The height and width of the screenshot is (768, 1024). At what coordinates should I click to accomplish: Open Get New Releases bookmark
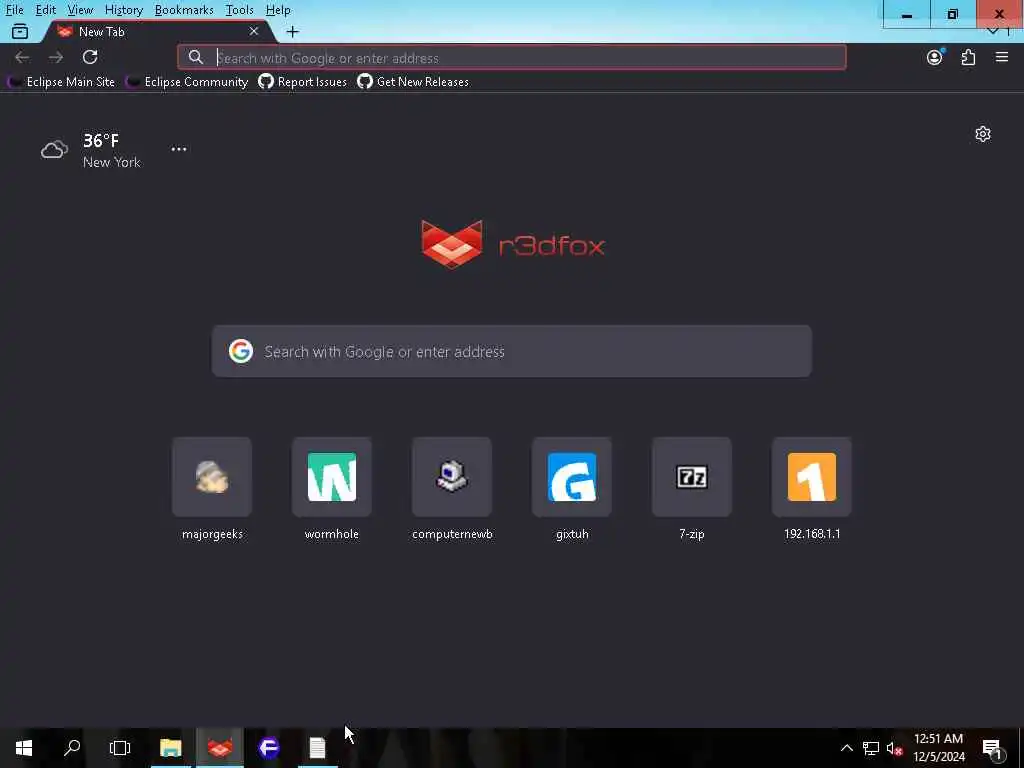coord(413,82)
